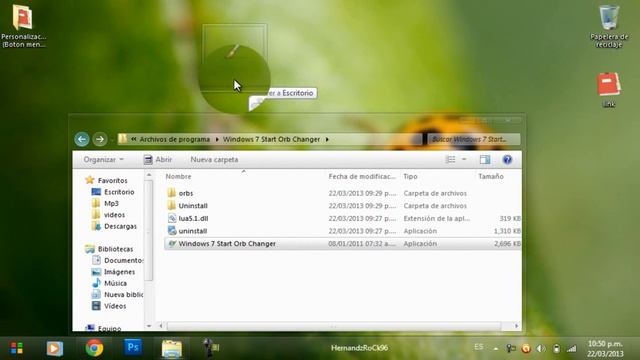Select the Uninstall folder row
This screenshot has width=640, height=360.
[343, 206]
